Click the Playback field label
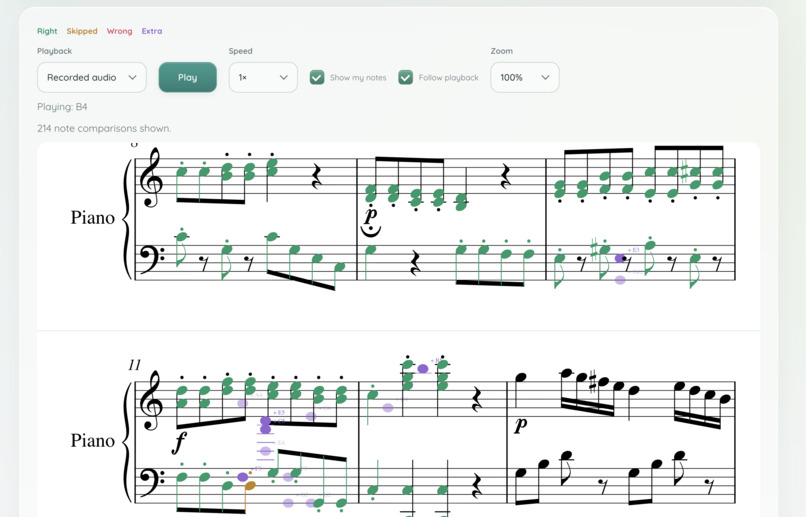Screen dimensions: 806x517 (x=54, y=51)
